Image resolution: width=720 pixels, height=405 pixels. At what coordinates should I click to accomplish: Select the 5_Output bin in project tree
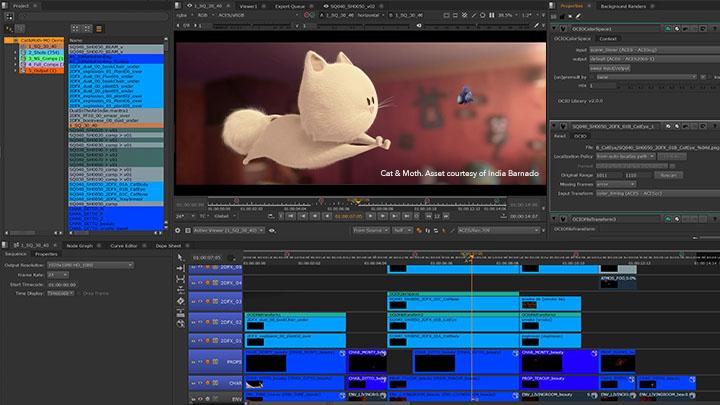[42, 70]
